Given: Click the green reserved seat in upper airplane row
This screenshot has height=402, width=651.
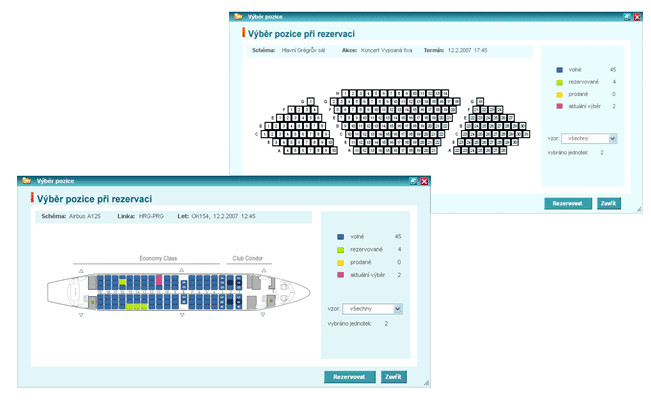Looking at the screenshot, I should [x=122, y=283].
